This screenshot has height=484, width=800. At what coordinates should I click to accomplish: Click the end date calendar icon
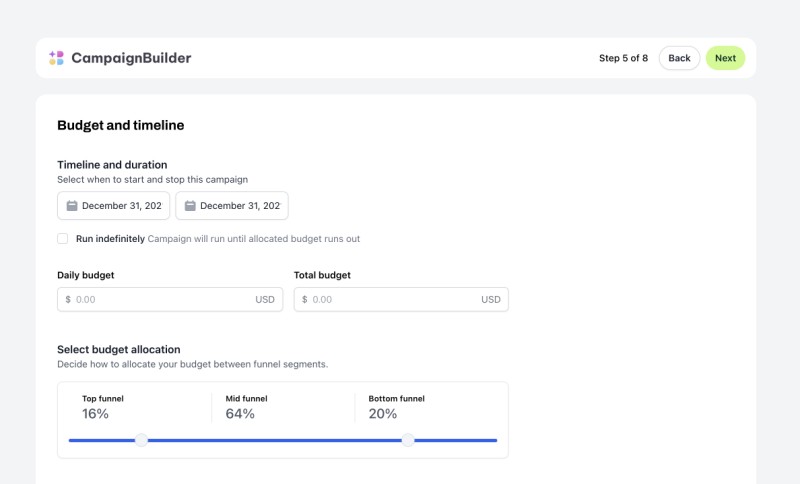[x=190, y=206]
